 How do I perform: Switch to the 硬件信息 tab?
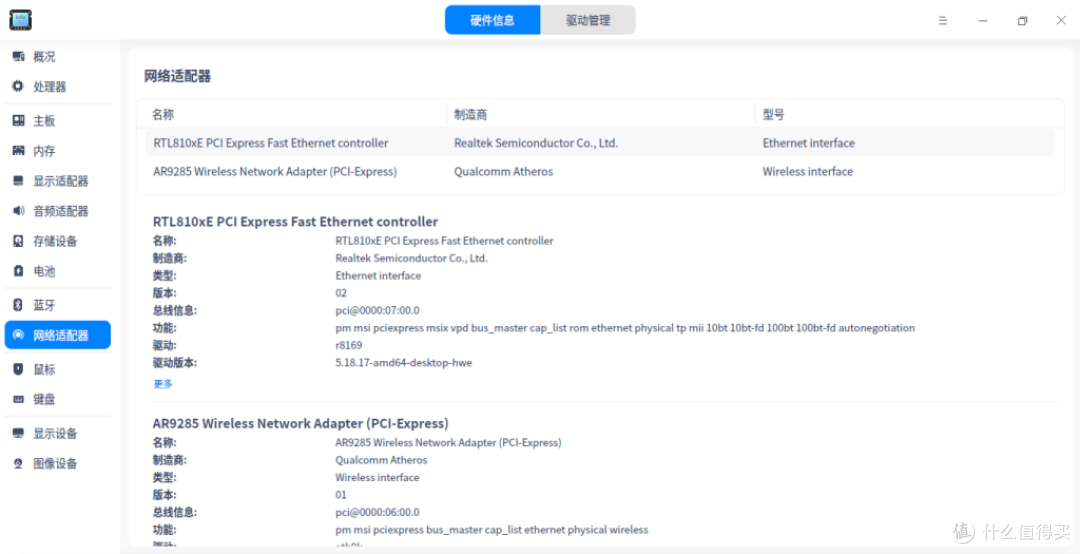coord(492,20)
